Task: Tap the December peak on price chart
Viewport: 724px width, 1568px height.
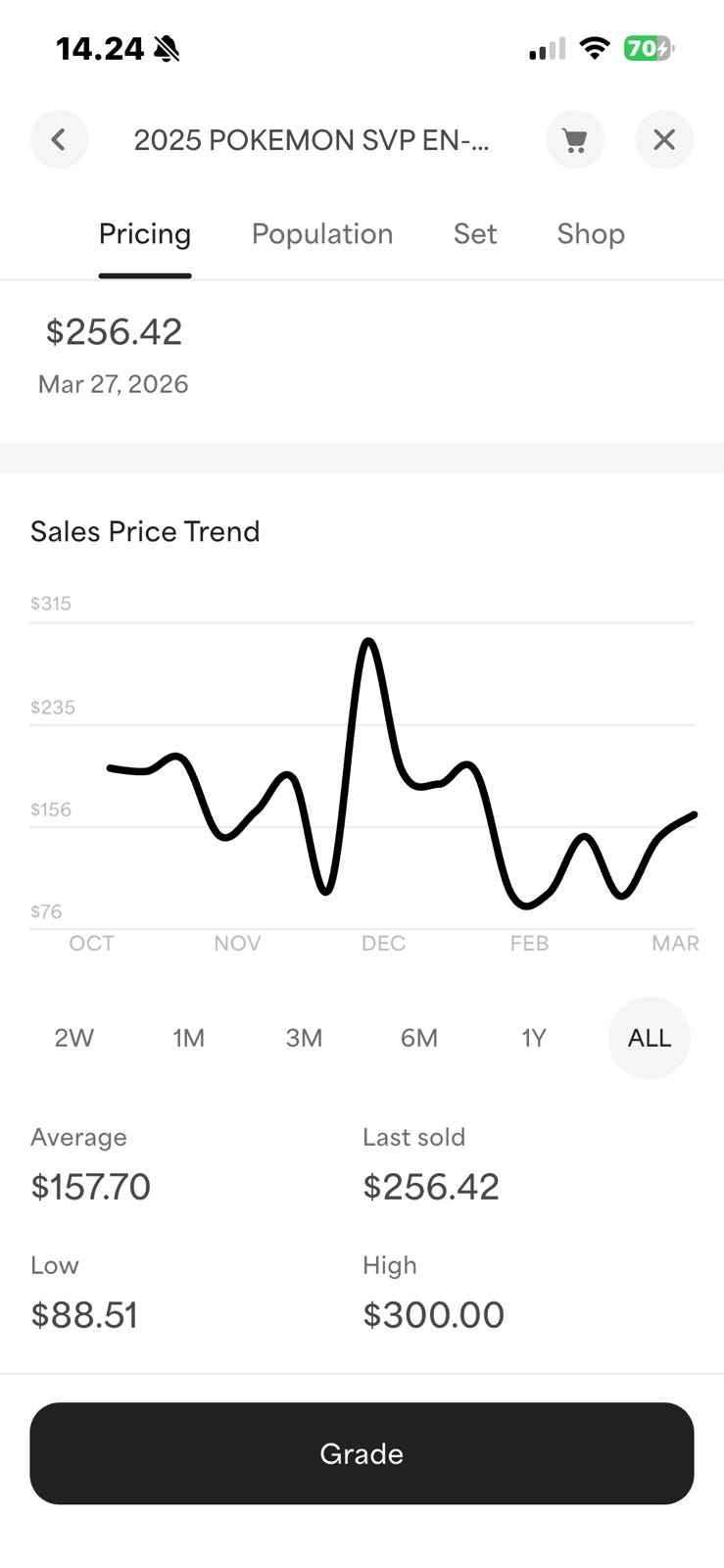Action: [x=368, y=642]
